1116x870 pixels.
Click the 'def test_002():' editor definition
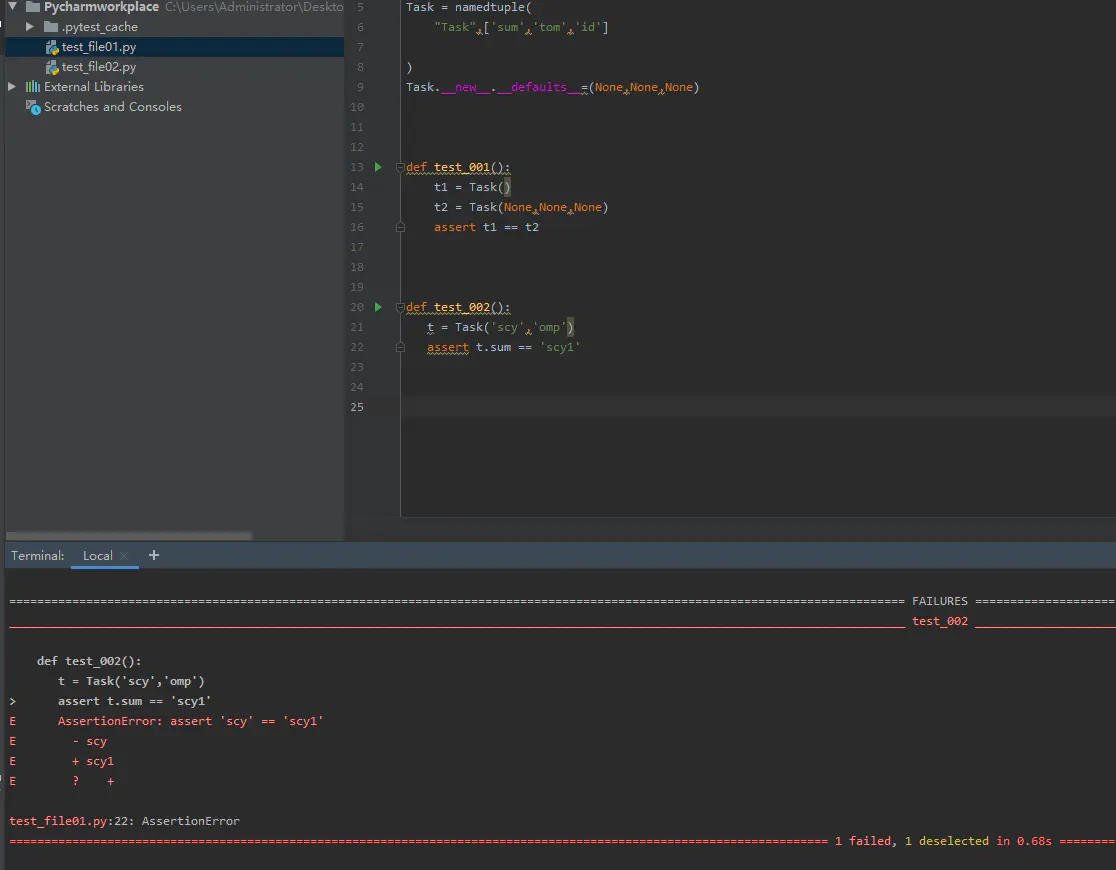pos(458,308)
